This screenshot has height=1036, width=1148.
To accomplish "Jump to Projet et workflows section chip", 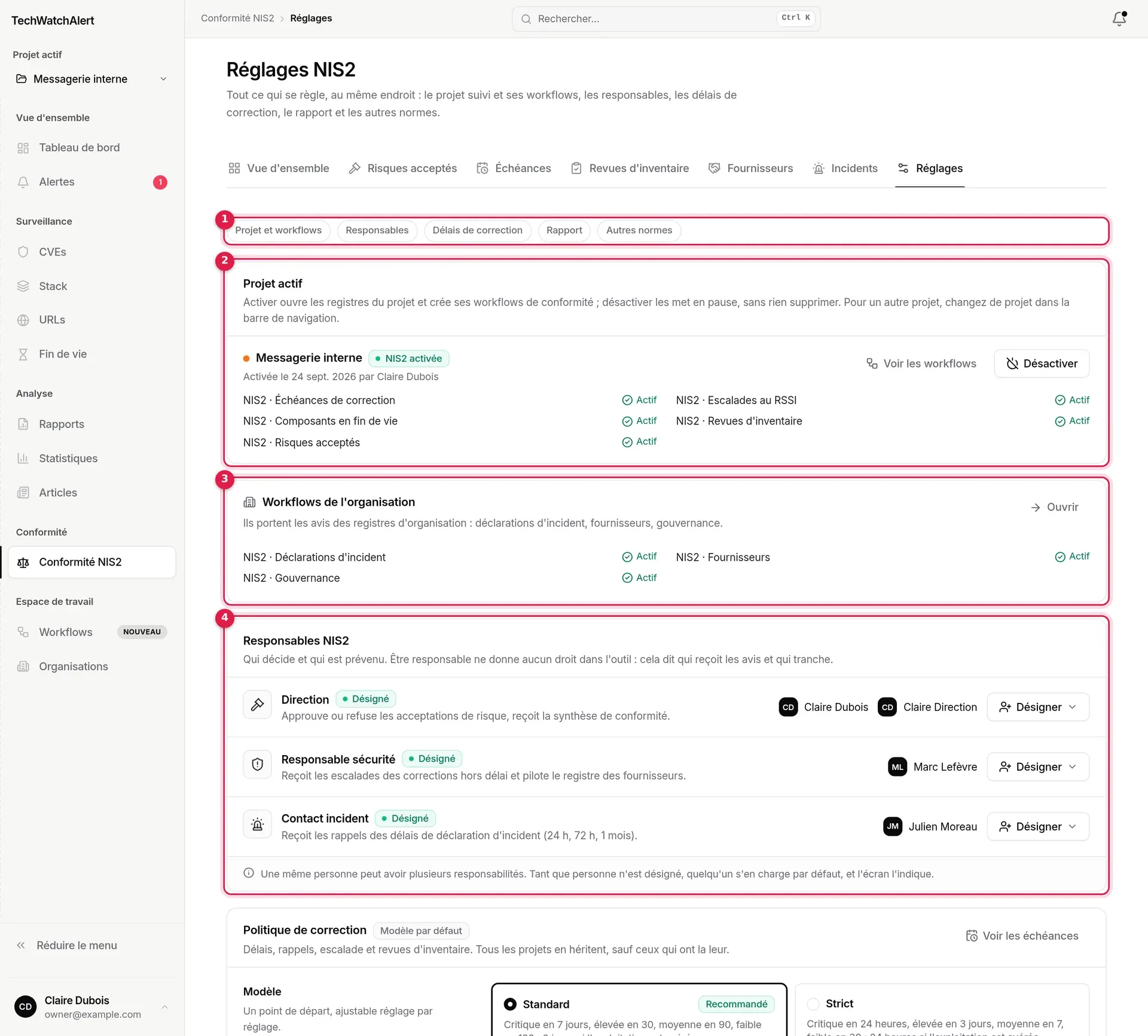I will click(x=278, y=231).
